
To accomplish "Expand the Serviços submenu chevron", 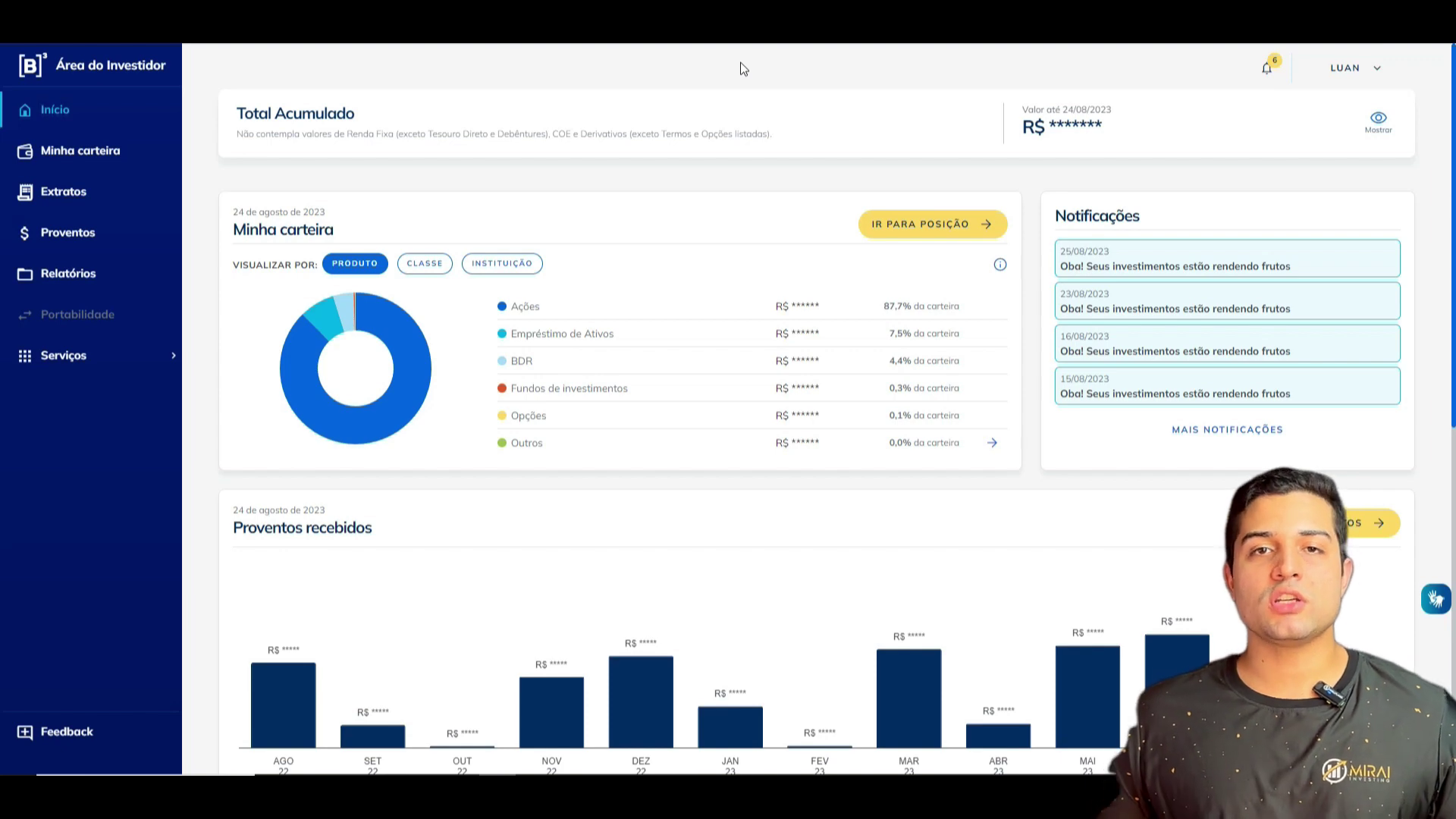I will (174, 356).
